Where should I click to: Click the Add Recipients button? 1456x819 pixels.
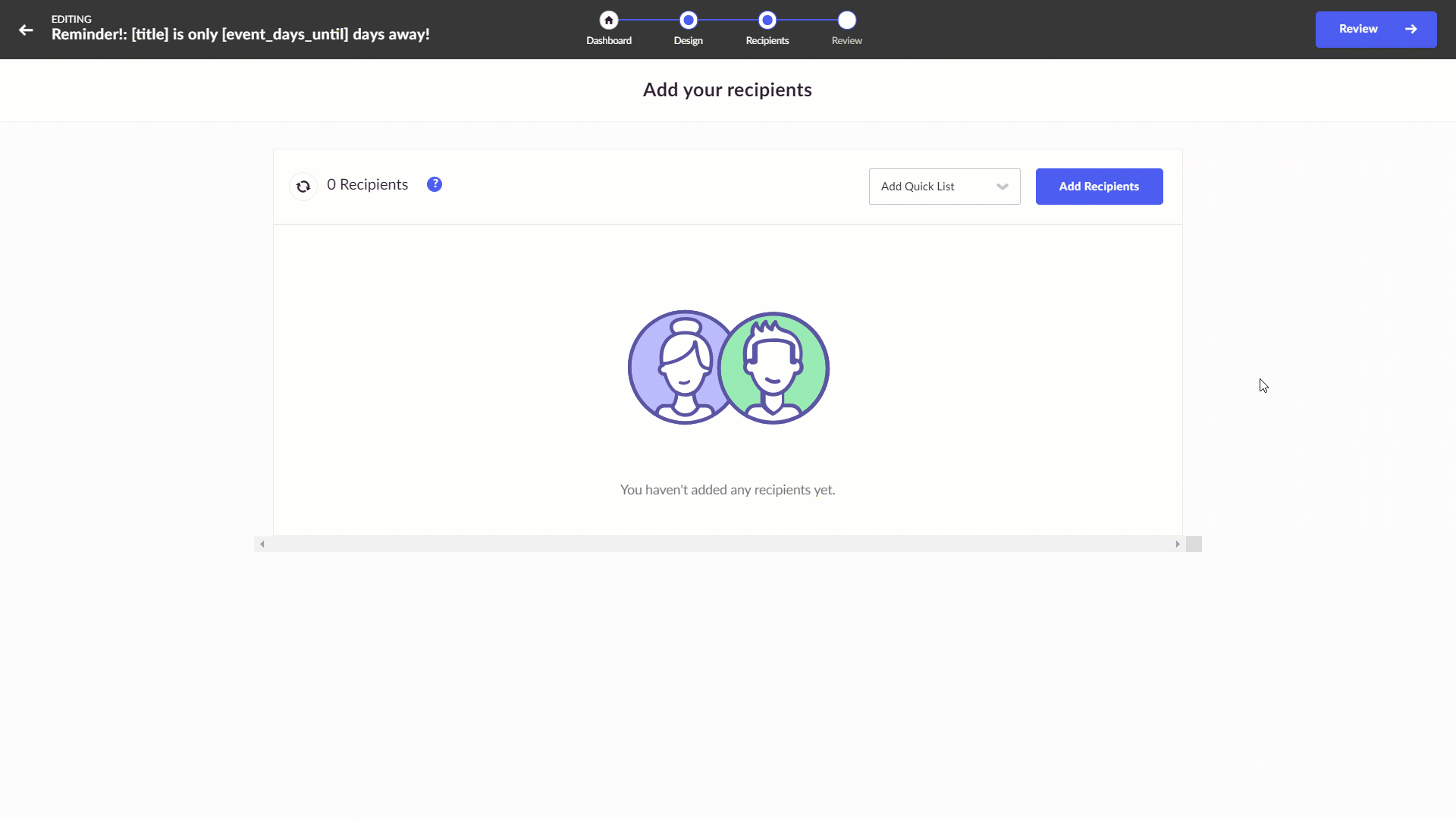pos(1099,187)
